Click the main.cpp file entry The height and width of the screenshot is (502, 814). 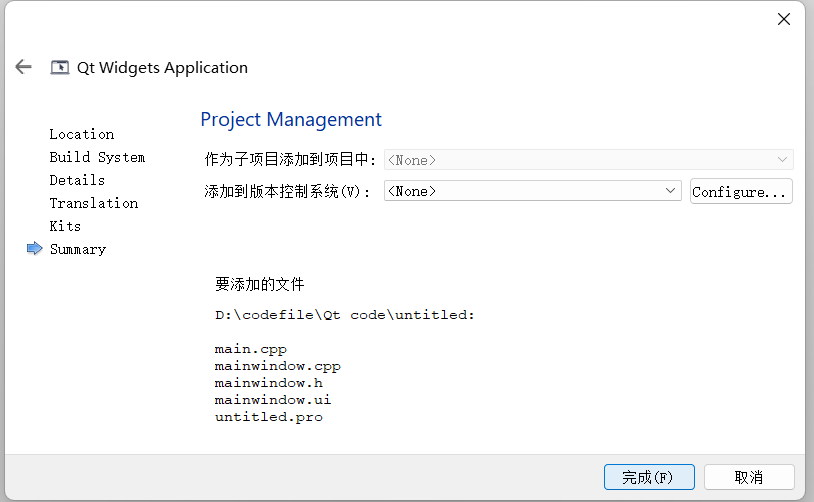pos(250,349)
